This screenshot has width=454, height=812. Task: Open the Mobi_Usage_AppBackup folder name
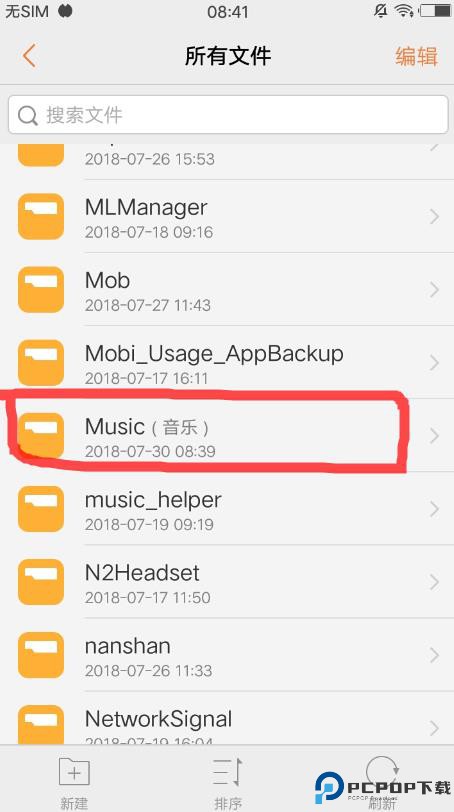[x=214, y=354]
